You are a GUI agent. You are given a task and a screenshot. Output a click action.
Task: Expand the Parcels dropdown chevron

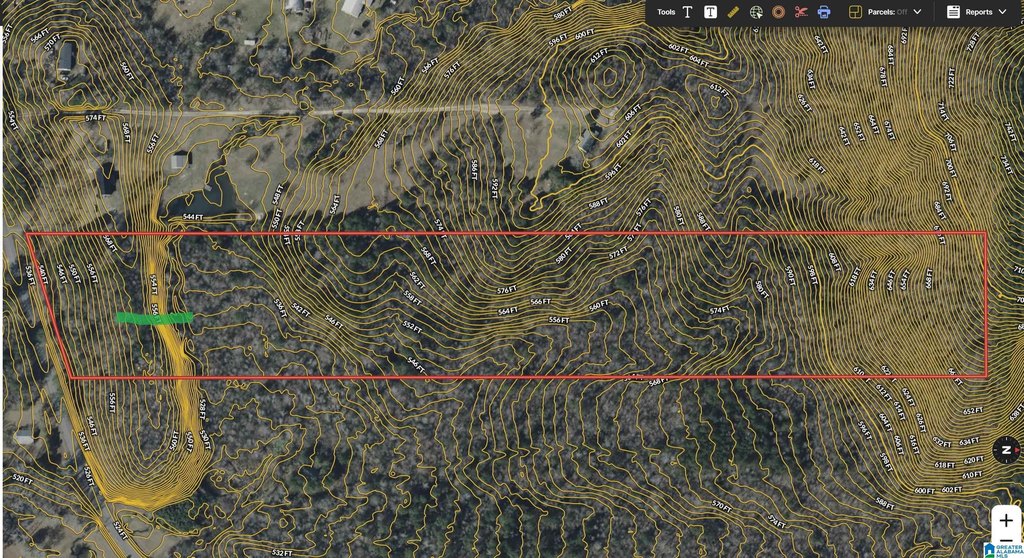tap(917, 12)
